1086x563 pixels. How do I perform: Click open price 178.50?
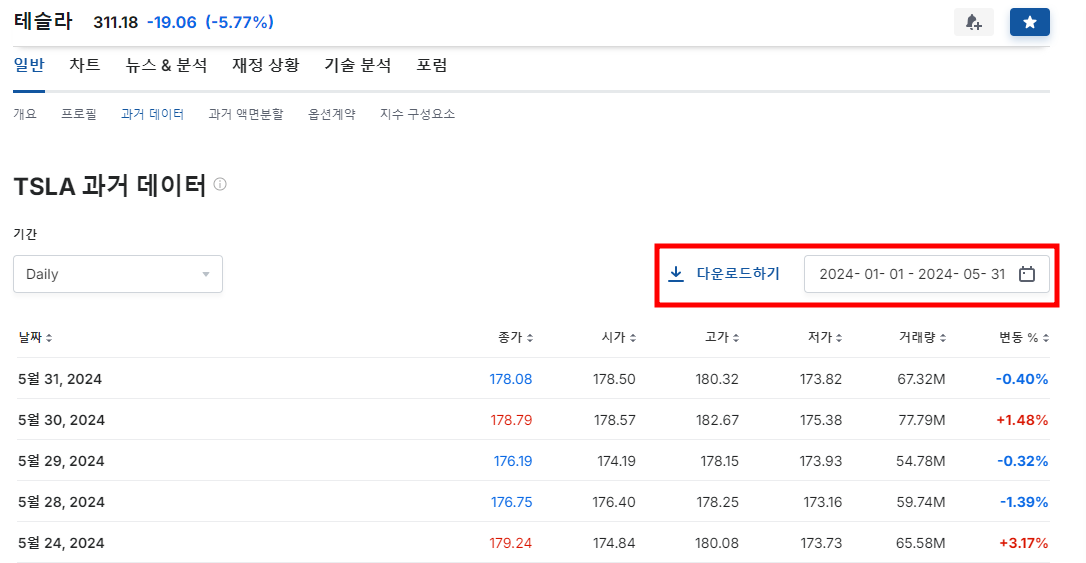(x=614, y=379)
